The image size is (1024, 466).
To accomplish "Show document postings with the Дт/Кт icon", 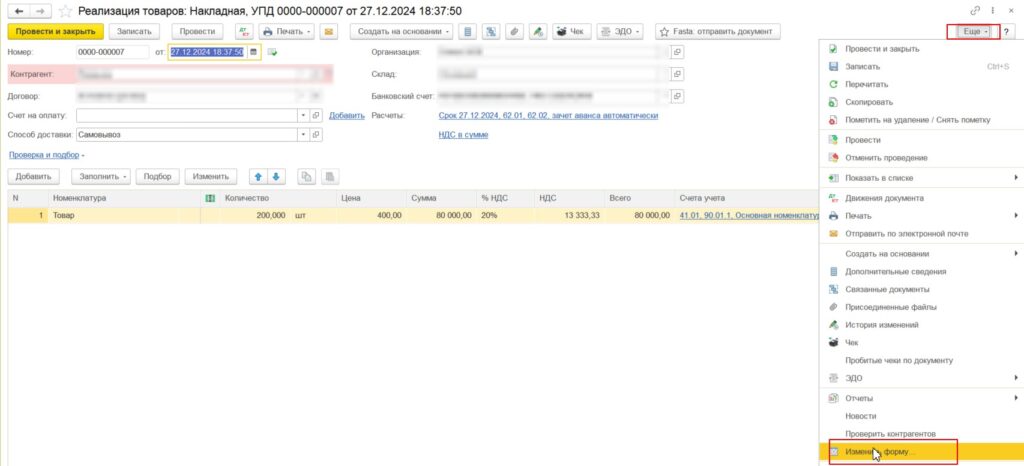I will [244, 31].
